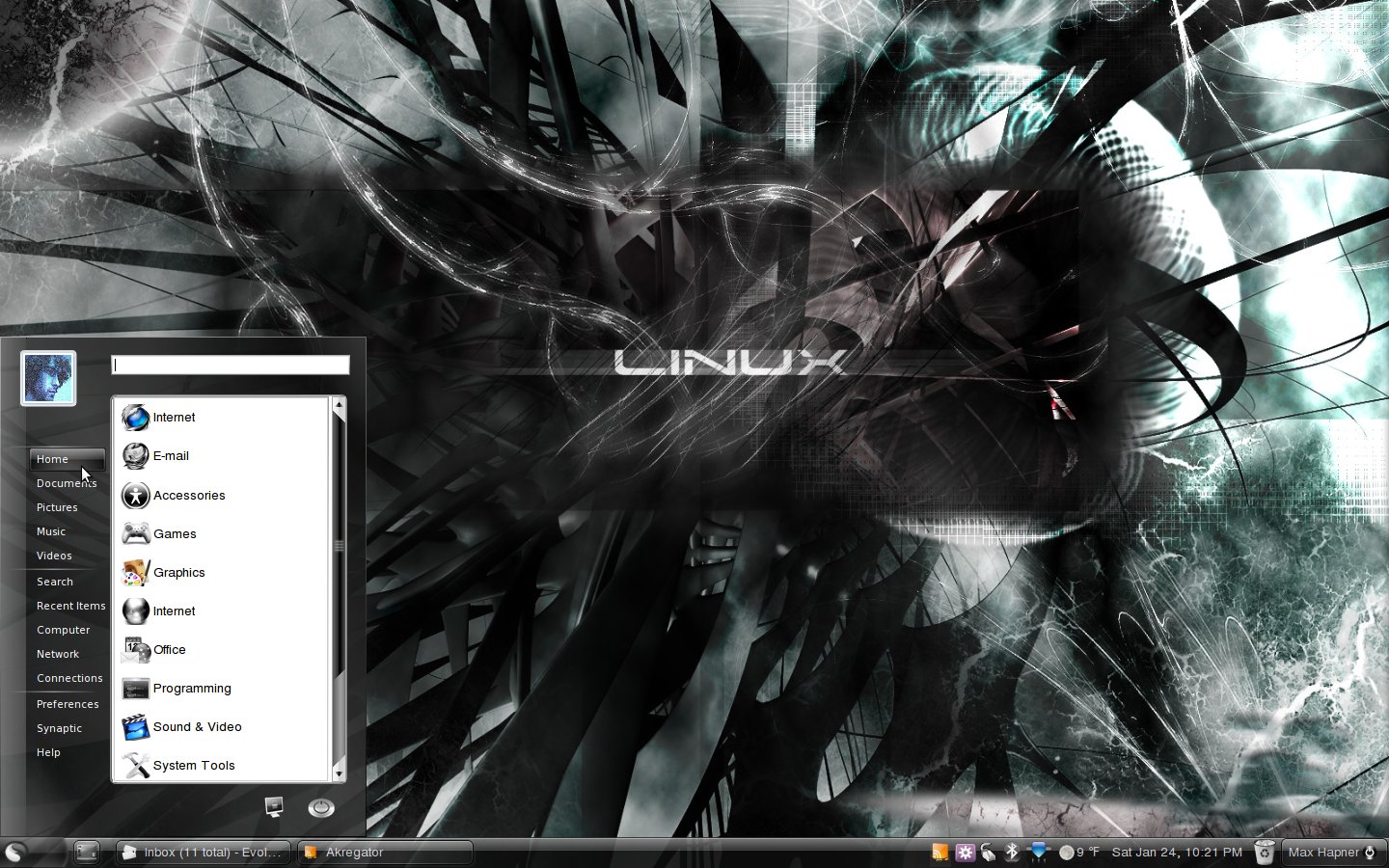Open Documents from the places list
Image resolution: width=1389 pixels, height=868 pixels.
click(x=67, y=483)
